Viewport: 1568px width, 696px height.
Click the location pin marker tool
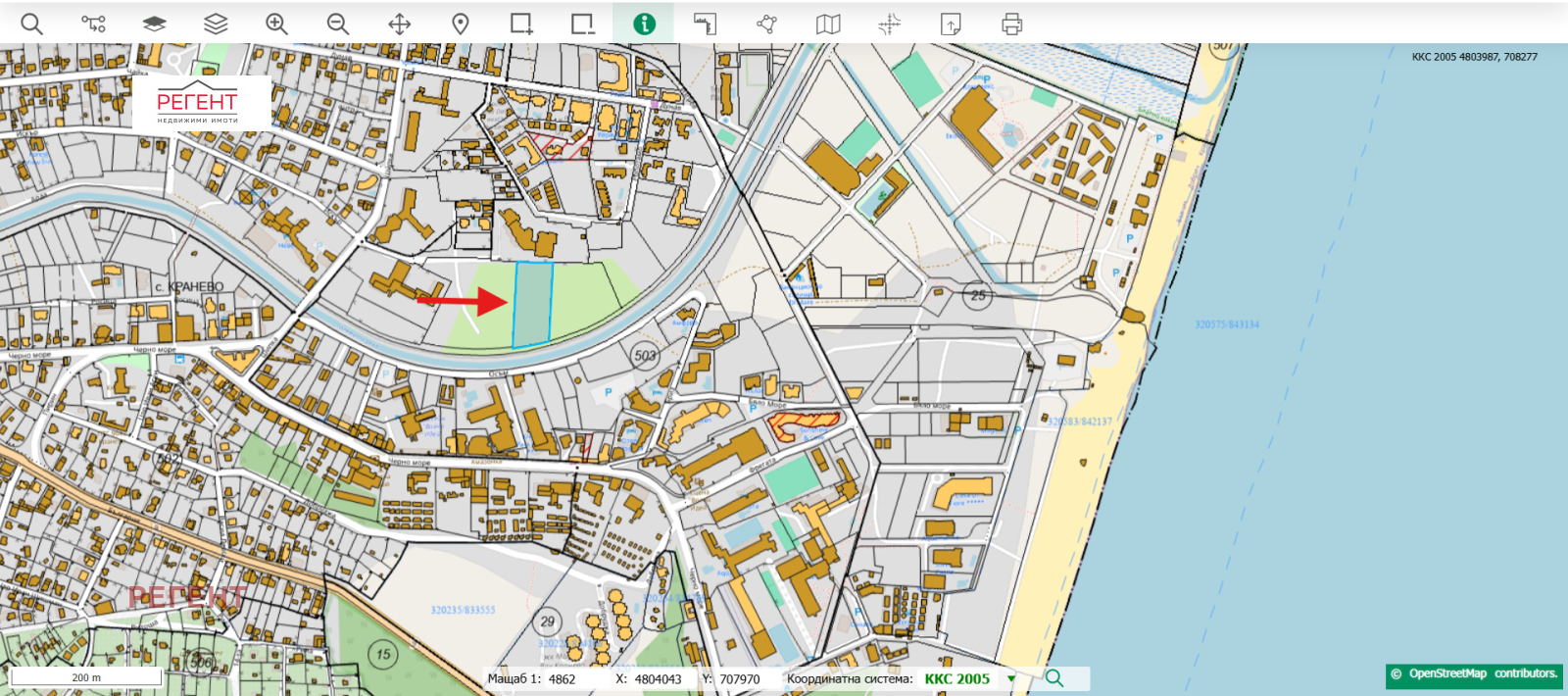click(x=461, y=24)
